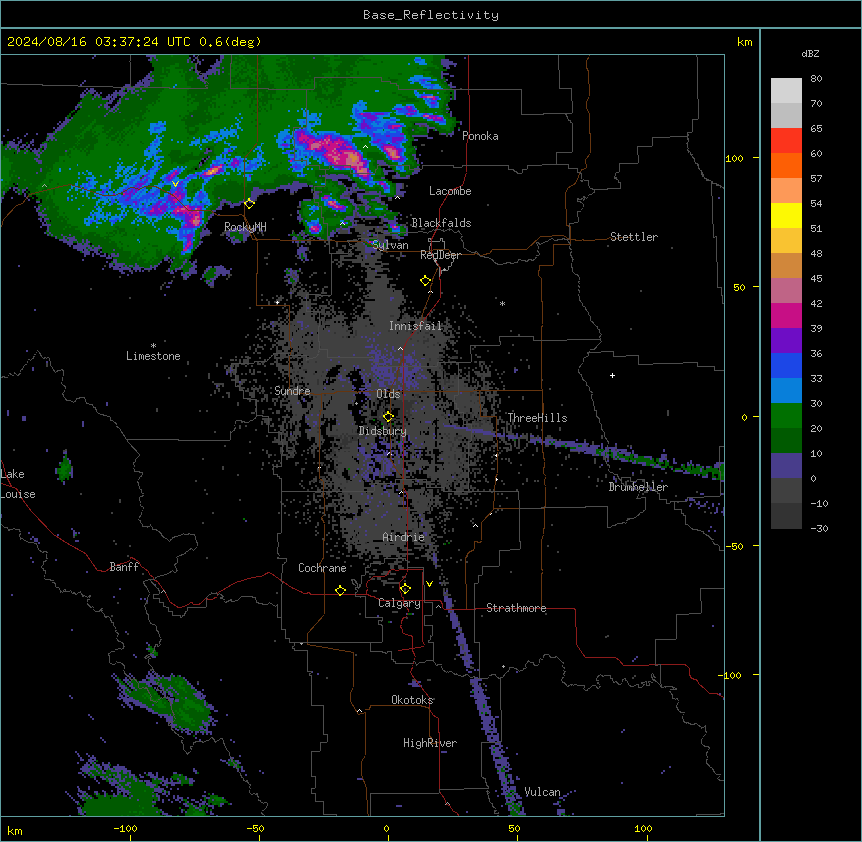Click the Sylvan label

click(390, 245)
